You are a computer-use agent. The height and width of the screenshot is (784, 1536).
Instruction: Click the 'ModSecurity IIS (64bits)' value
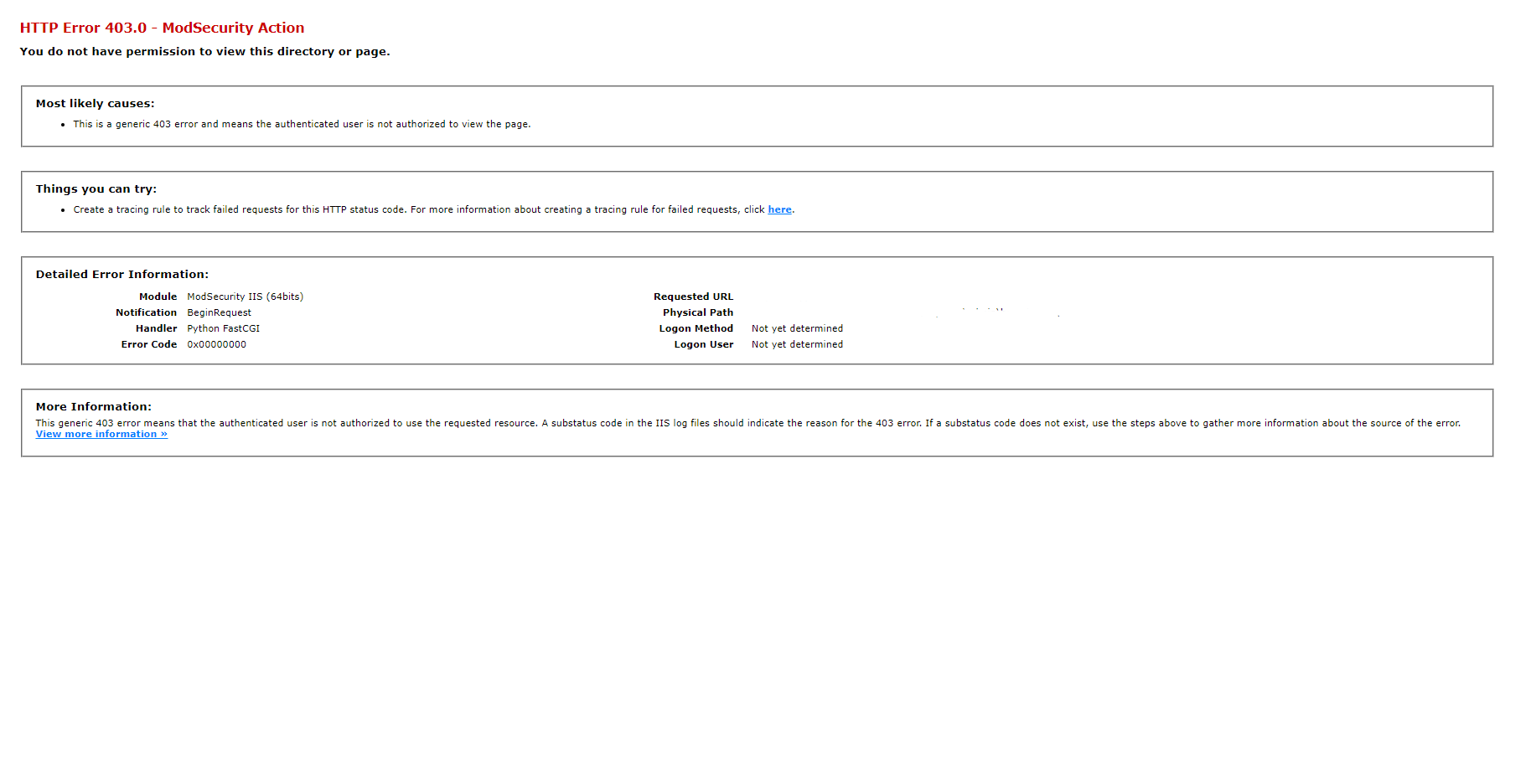[245, 297]
